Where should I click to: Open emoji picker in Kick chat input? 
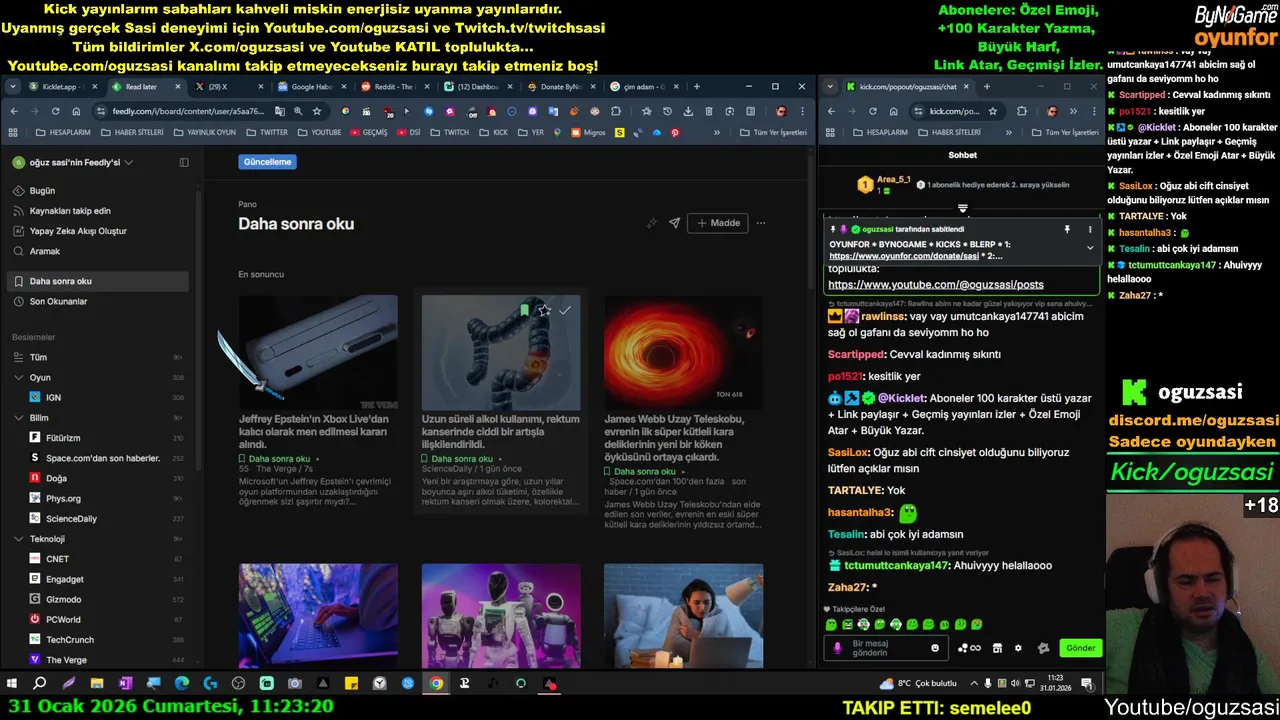pyautogui.click(x=935, y=648)
